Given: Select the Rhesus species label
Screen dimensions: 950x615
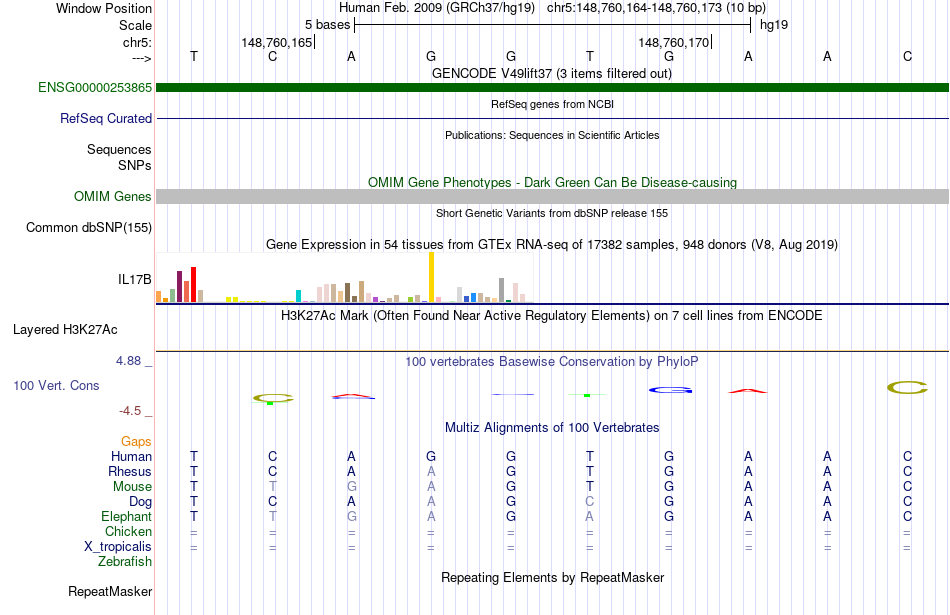Looking at the screenshot, I should [x=130, y=471].
